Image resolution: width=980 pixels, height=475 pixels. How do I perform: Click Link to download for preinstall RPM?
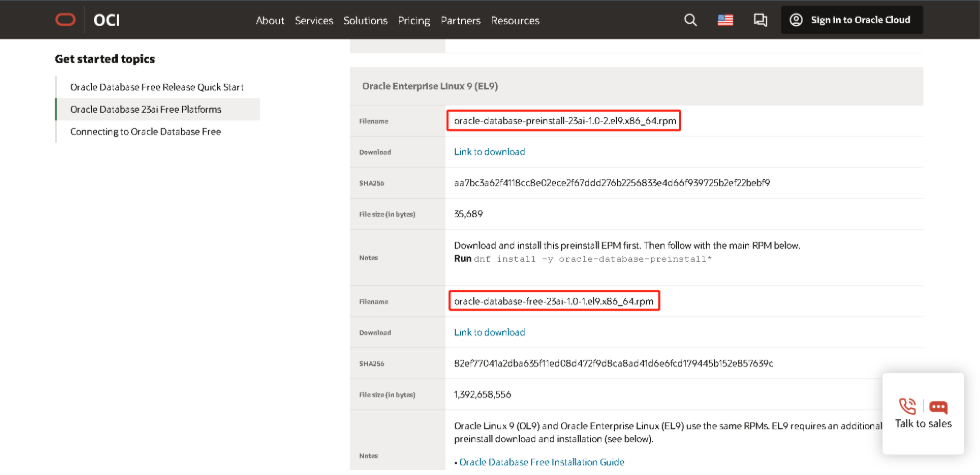click(x=489, y=152)
